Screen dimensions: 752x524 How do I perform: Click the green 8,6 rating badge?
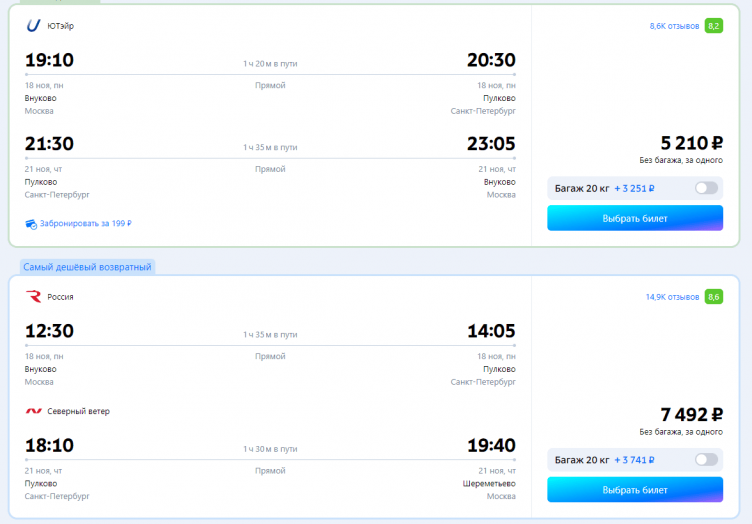tap(713, 297)
